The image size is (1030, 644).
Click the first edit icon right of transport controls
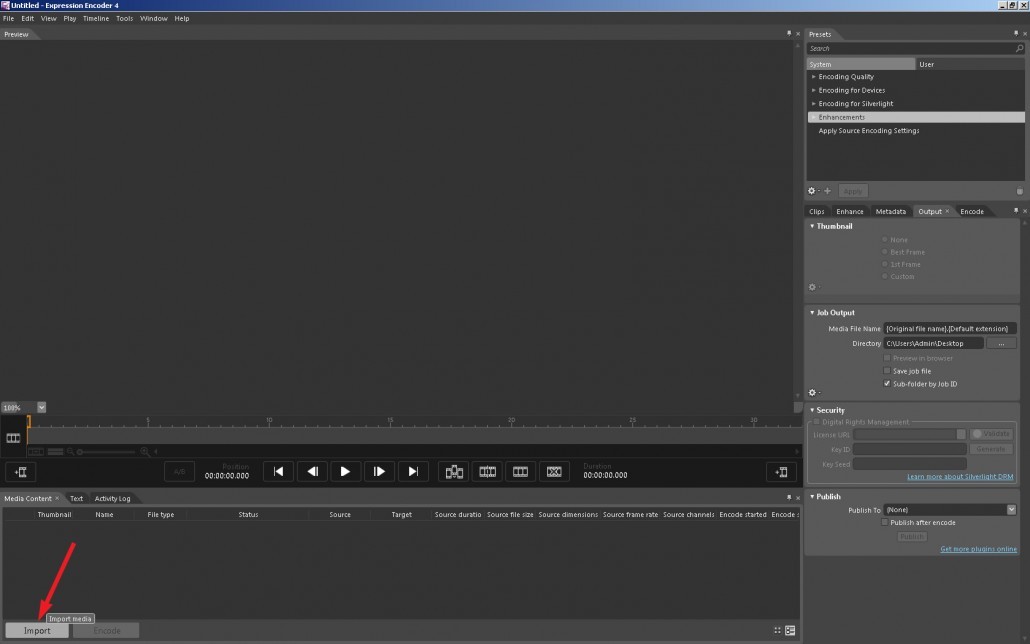point(454,471)
